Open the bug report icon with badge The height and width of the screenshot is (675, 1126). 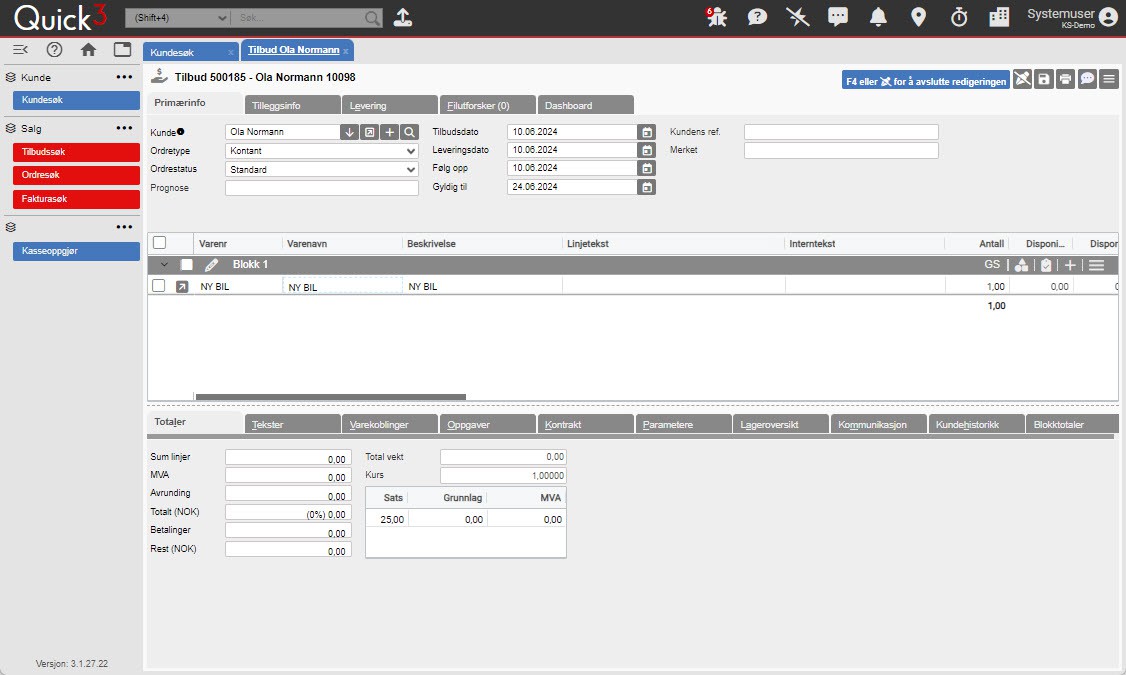[716, 17]
